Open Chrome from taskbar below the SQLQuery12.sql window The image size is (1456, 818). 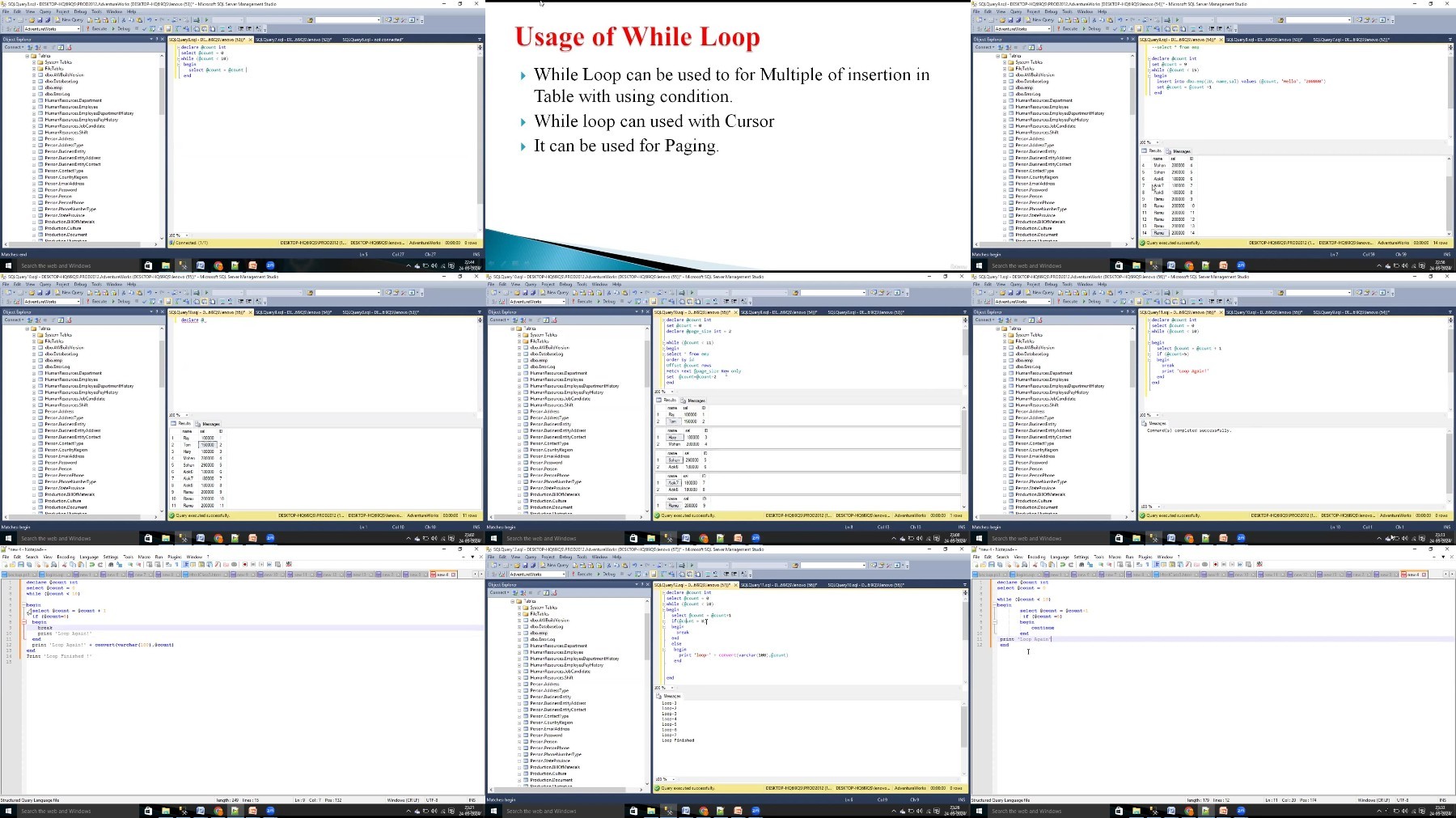704,811
